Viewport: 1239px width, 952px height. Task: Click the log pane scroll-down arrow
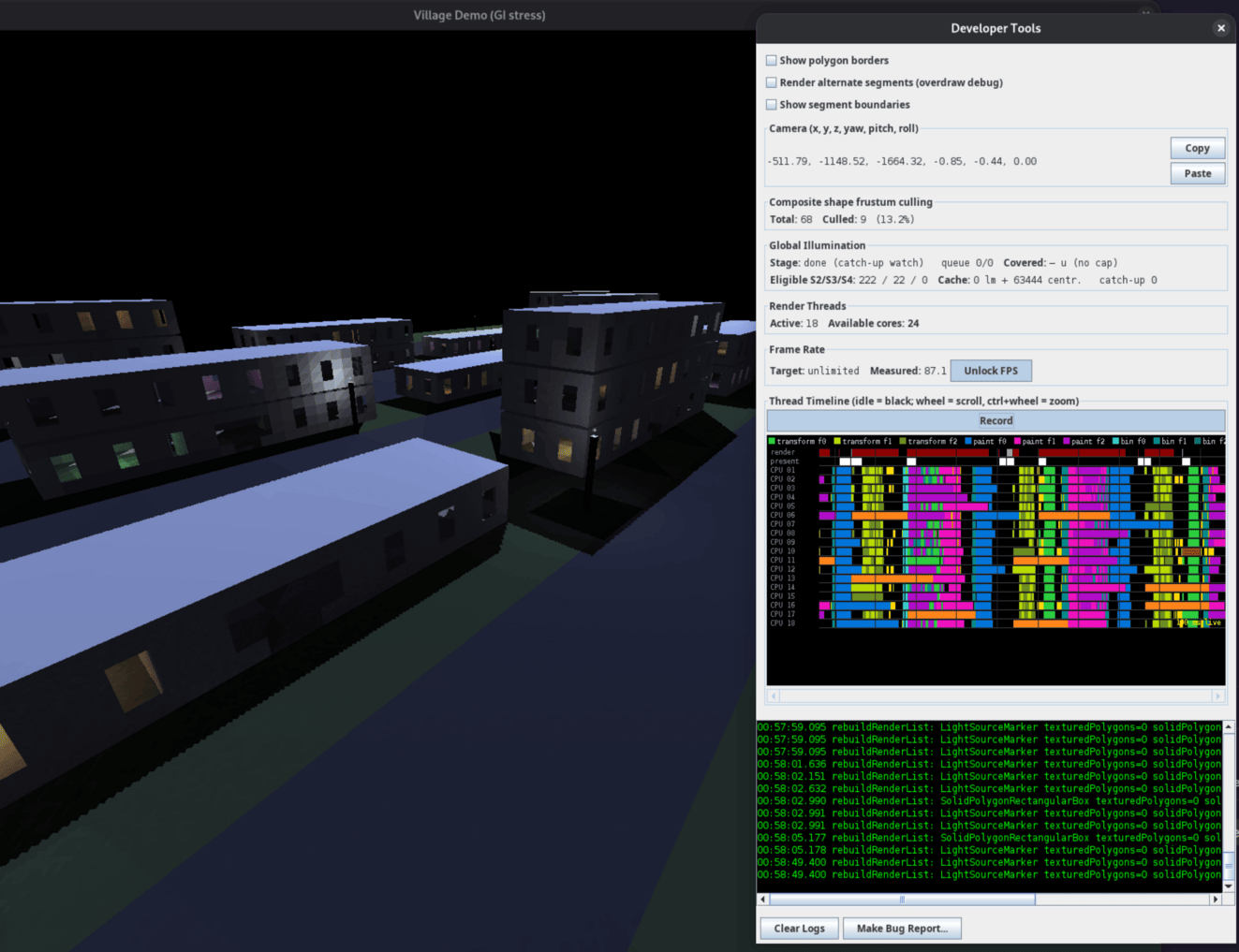(1229, 886)
